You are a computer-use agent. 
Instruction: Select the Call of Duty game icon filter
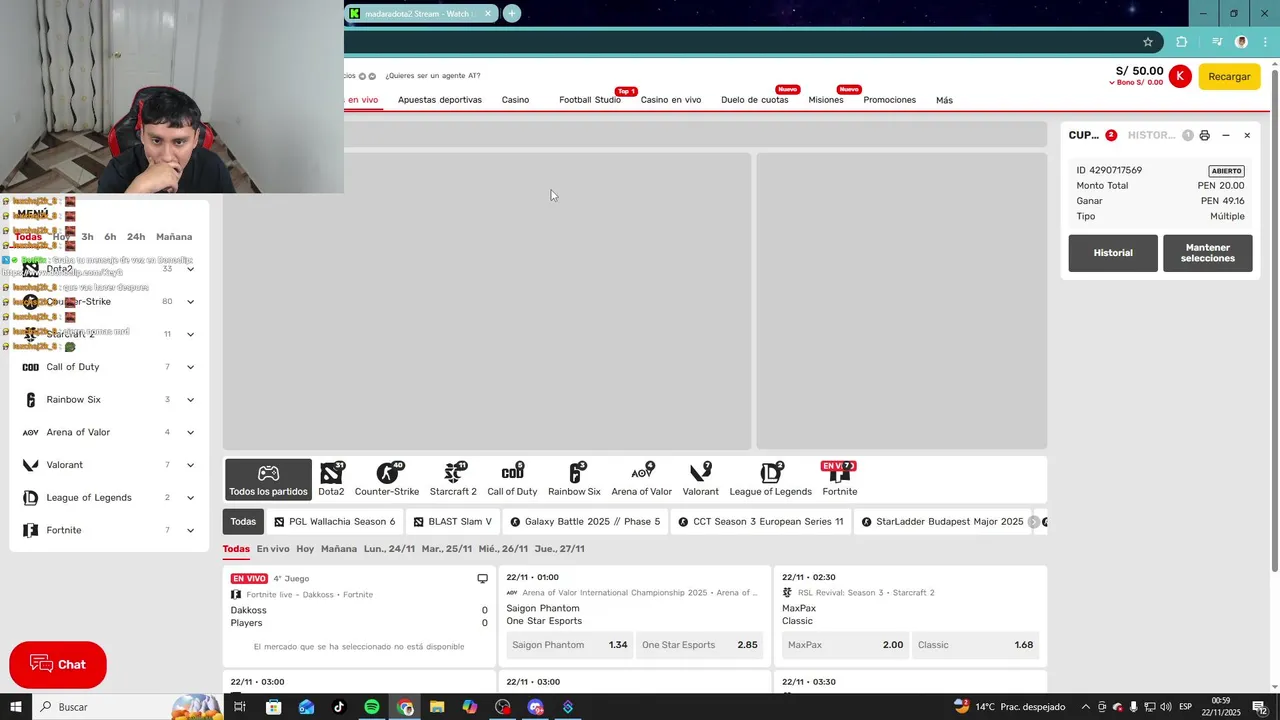tap(512, 479)
